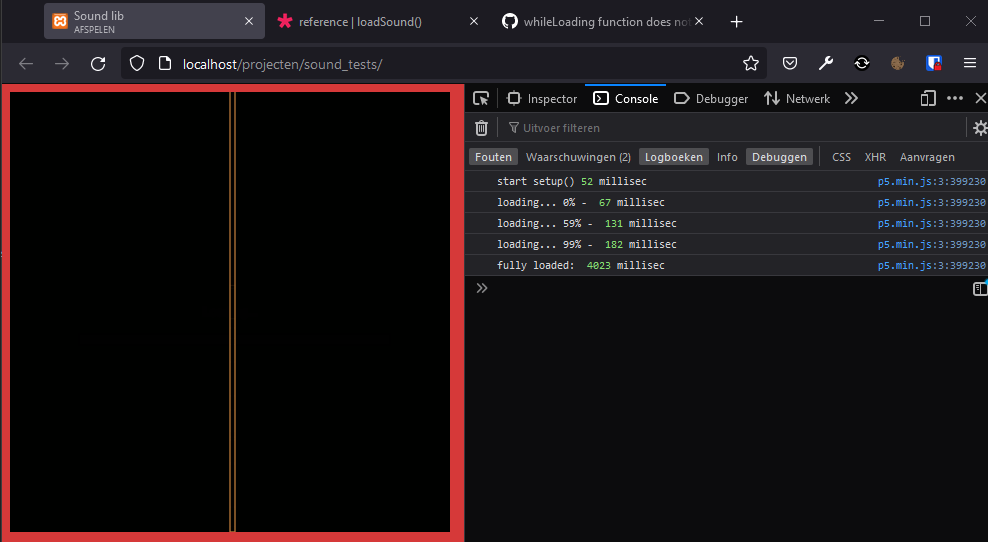Switch to reference loadSound() tab

[x=379, y=21]
